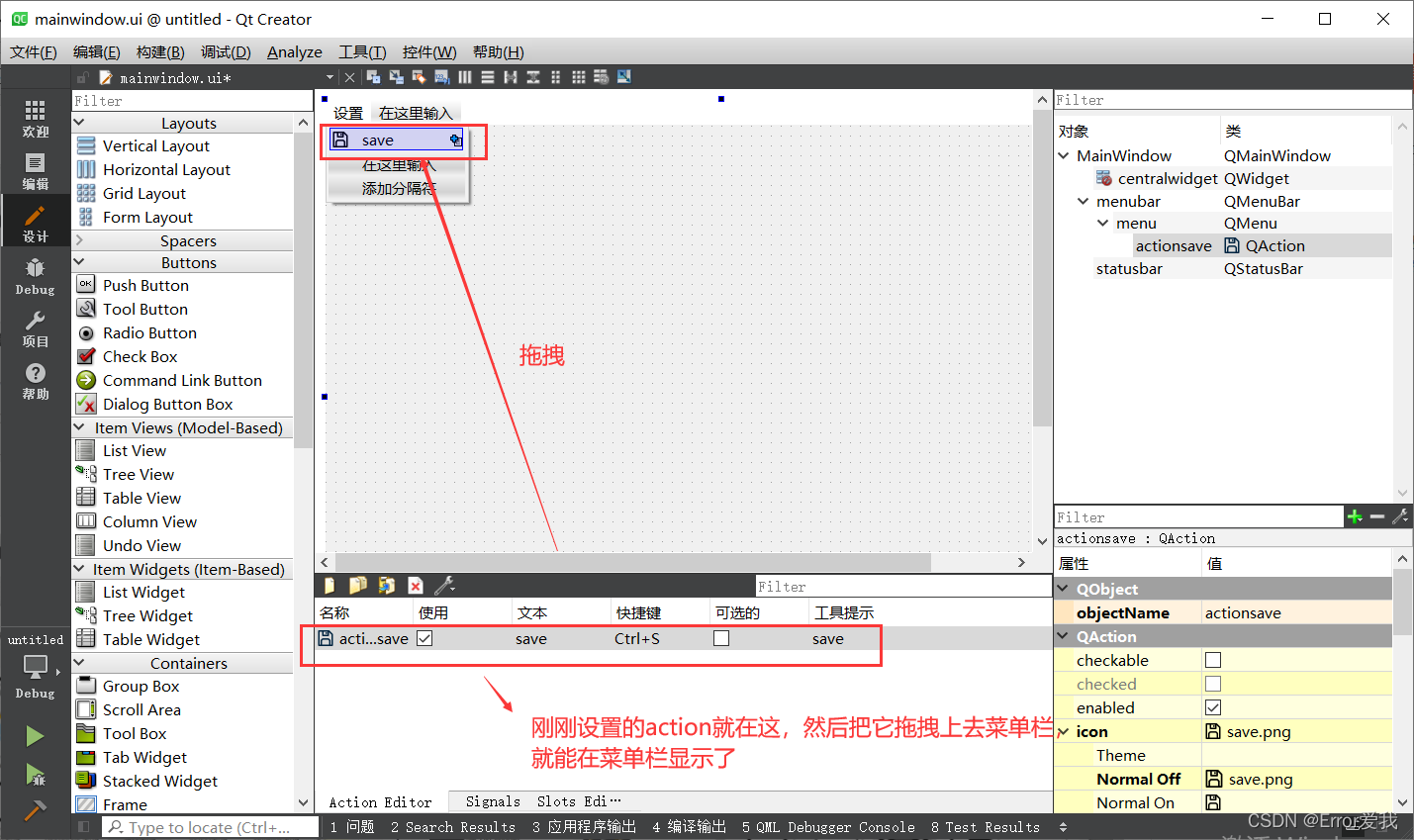The height and width of the screenshot is (840, 1414).
Task: Collapse Item Widgets (Item-Based) category
Action: [x=80, y=569]
